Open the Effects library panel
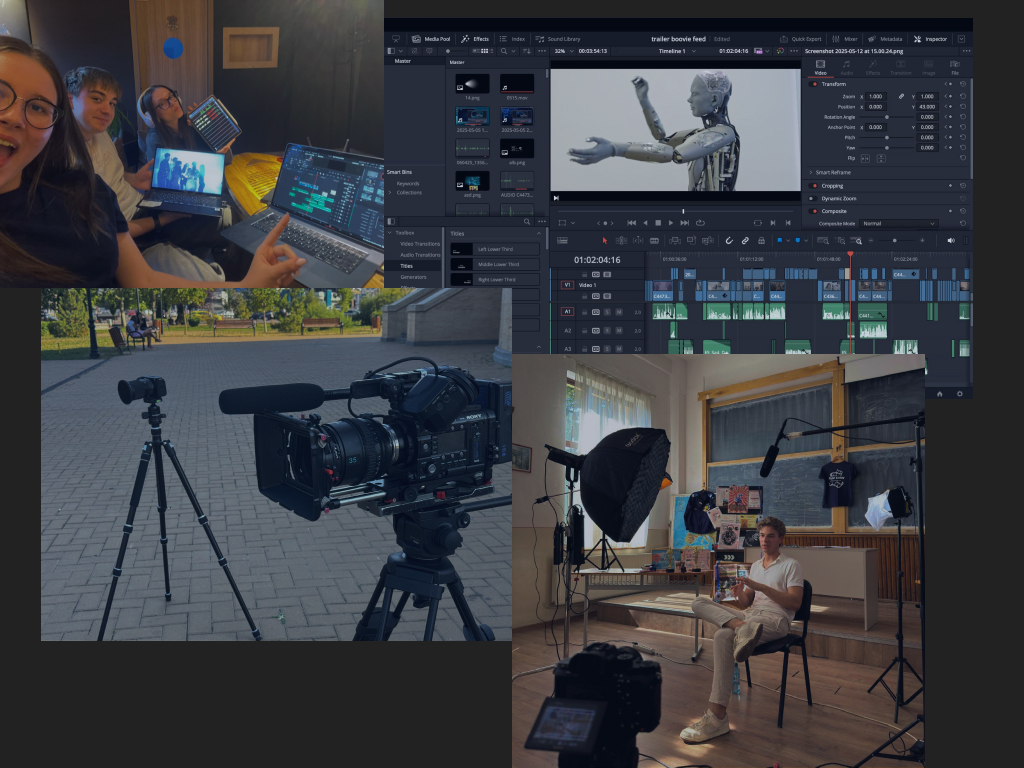 tap(475, 39)
